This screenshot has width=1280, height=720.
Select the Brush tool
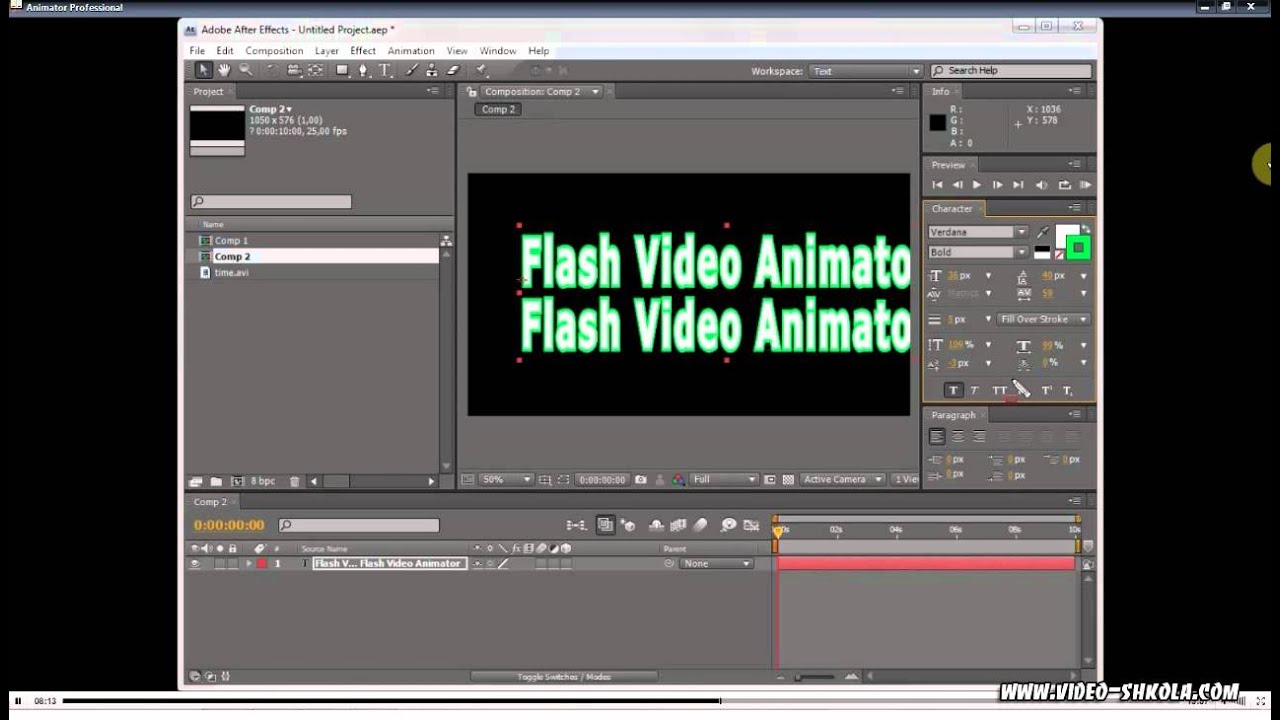pos(411,70)
